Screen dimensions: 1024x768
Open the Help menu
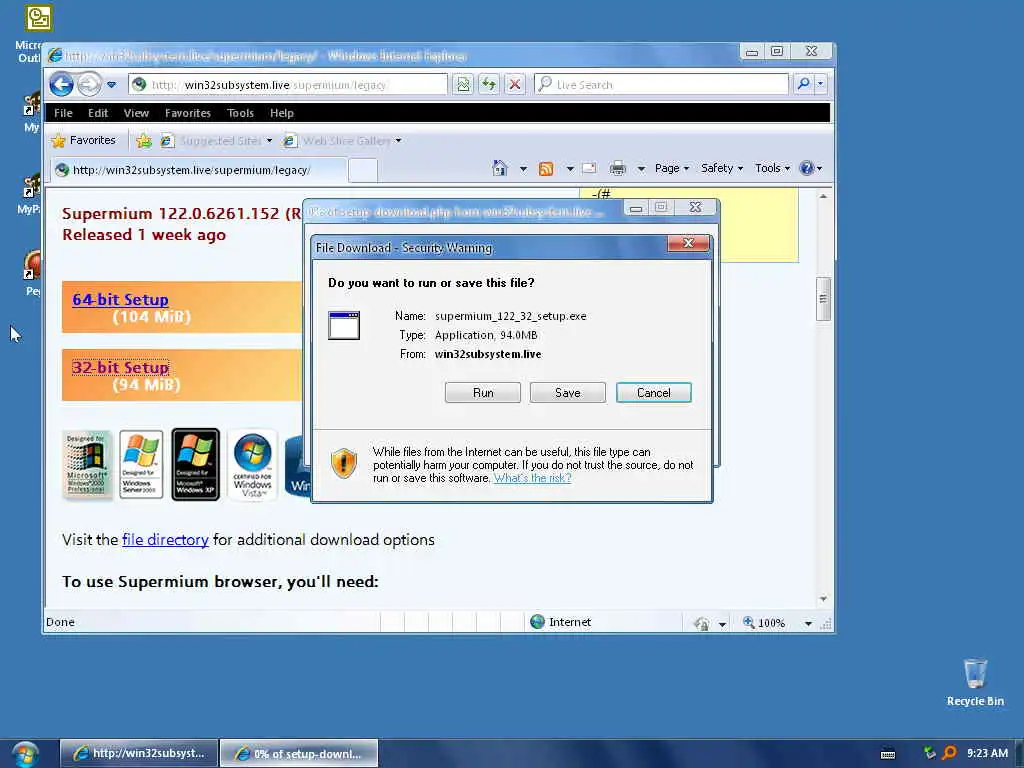282,113
